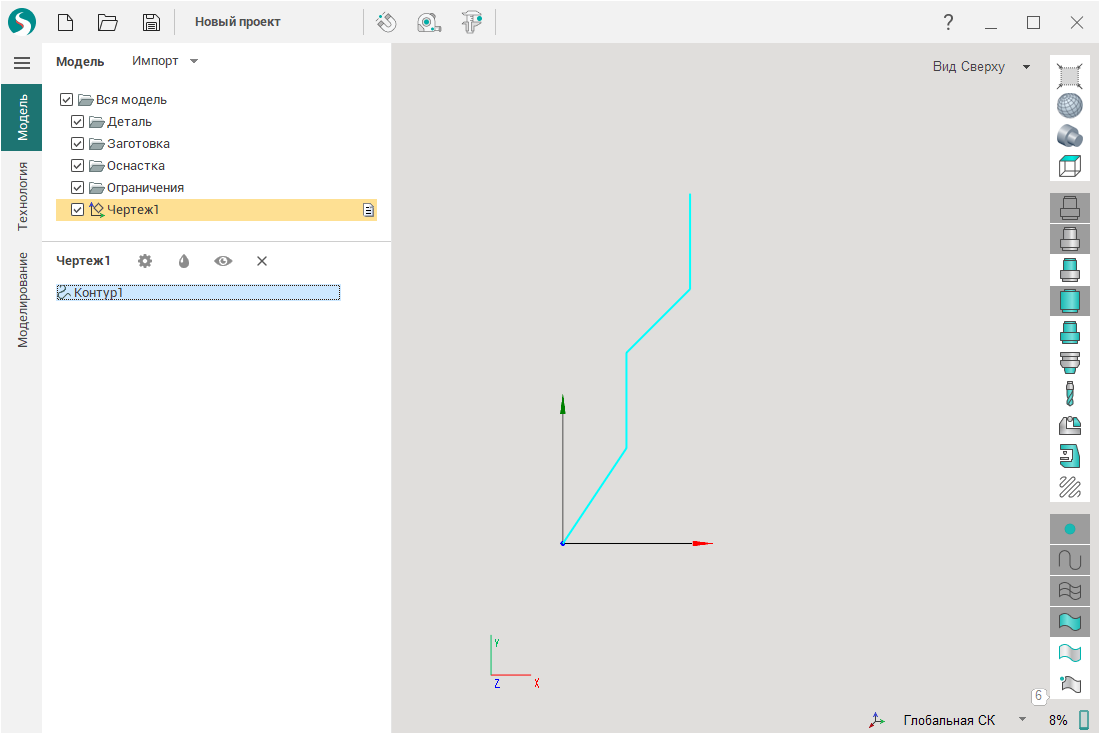Toggle the eye visibility icon for Чертеж1
1100x734 pixels.
coord(223,261)
